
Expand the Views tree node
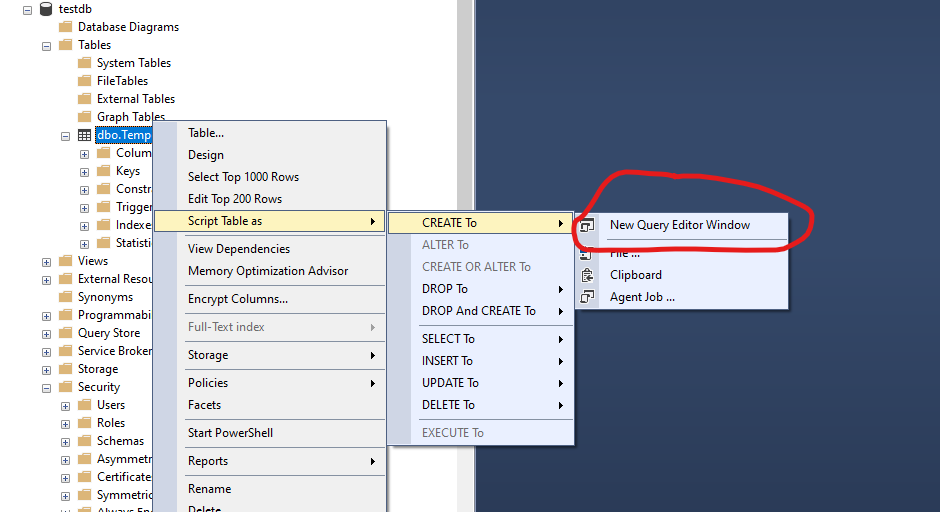[x=46, y=261]
